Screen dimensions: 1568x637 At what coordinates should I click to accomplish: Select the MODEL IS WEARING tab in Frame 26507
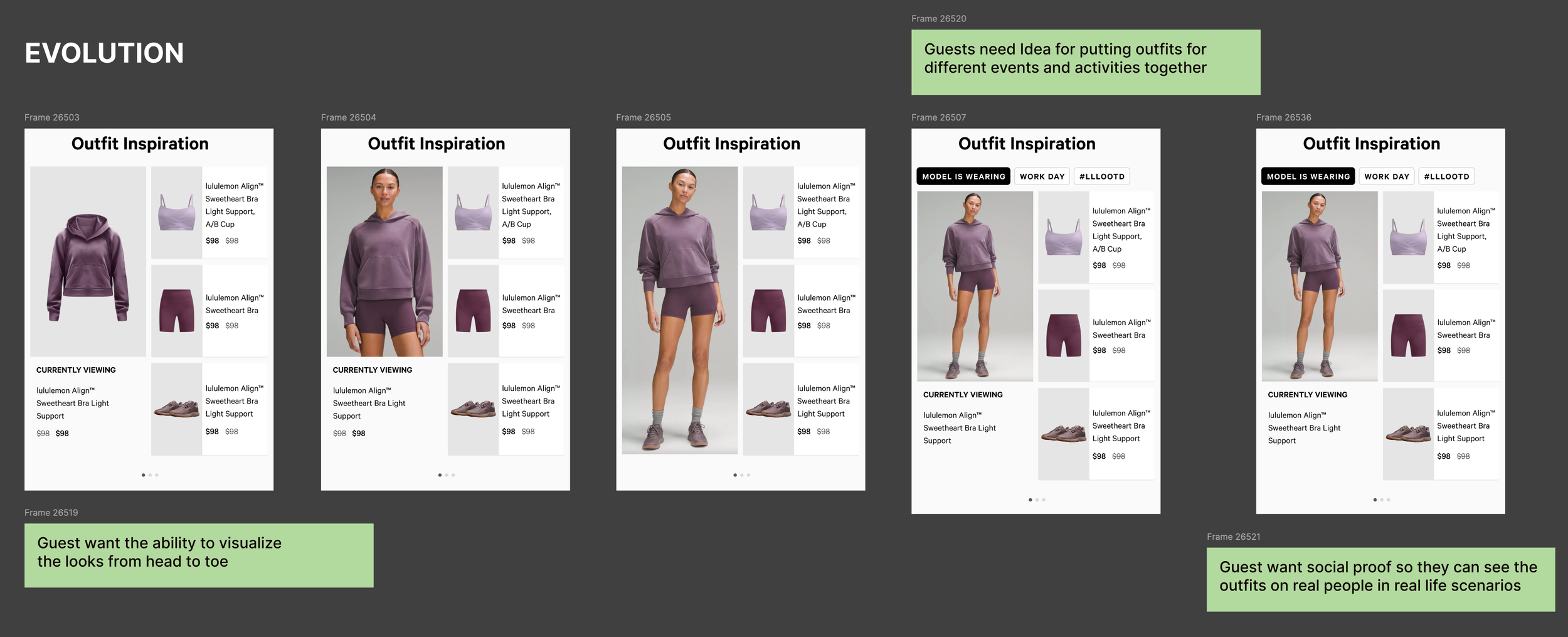963,176
